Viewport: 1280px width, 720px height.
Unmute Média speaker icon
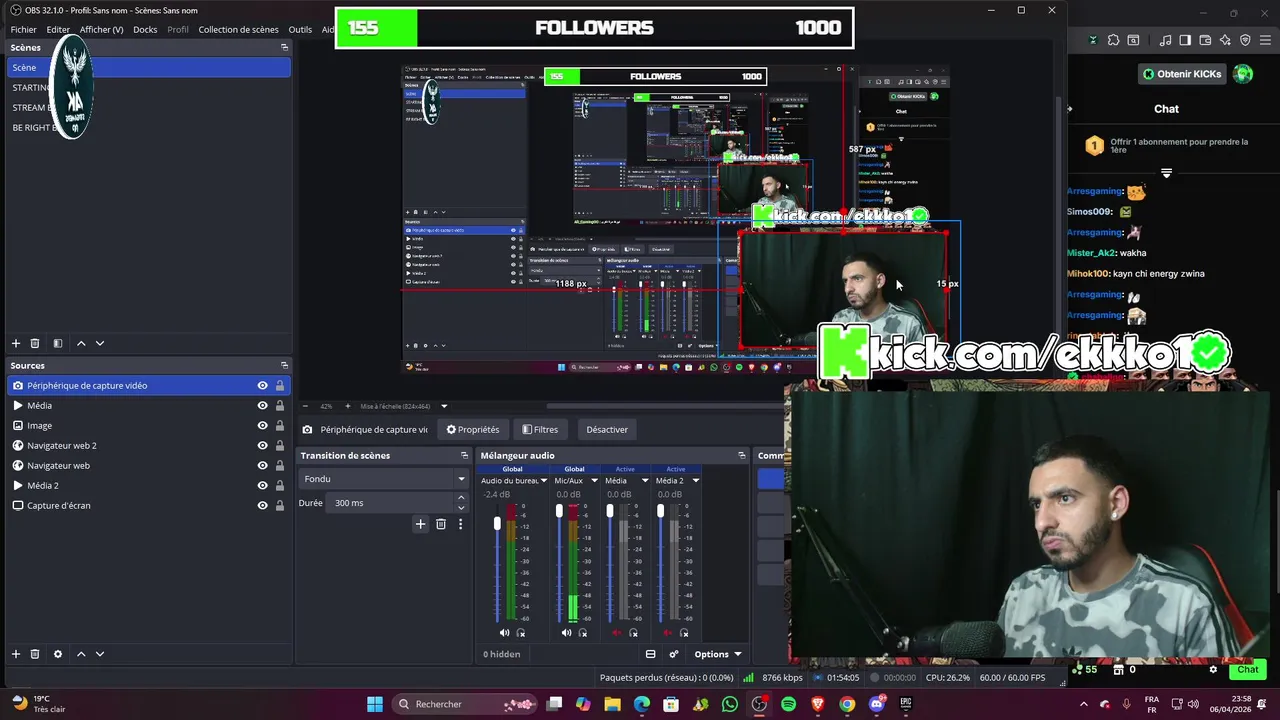point(616,632)
